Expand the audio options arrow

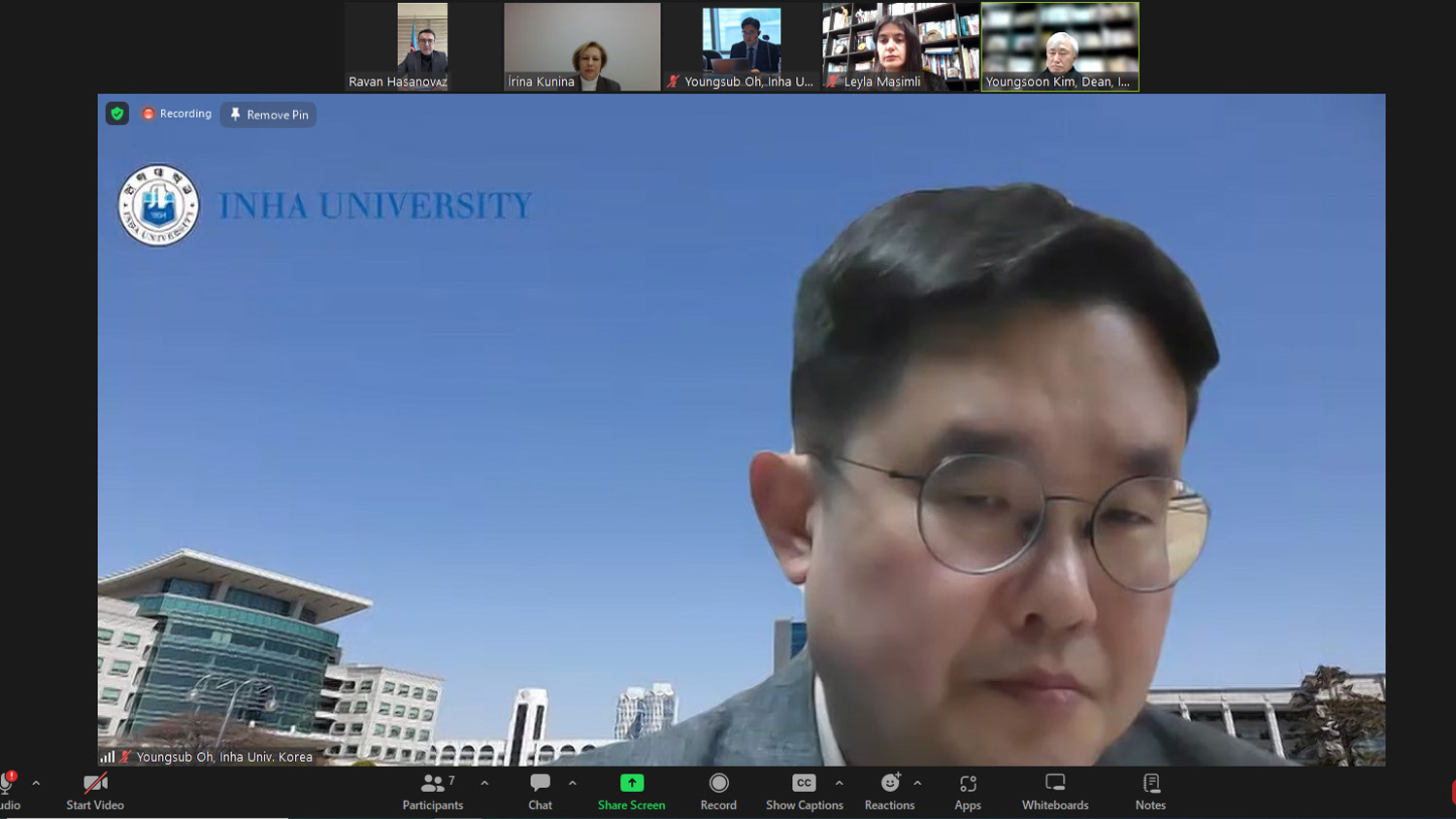pyautogui.click(x=36, y=783)
